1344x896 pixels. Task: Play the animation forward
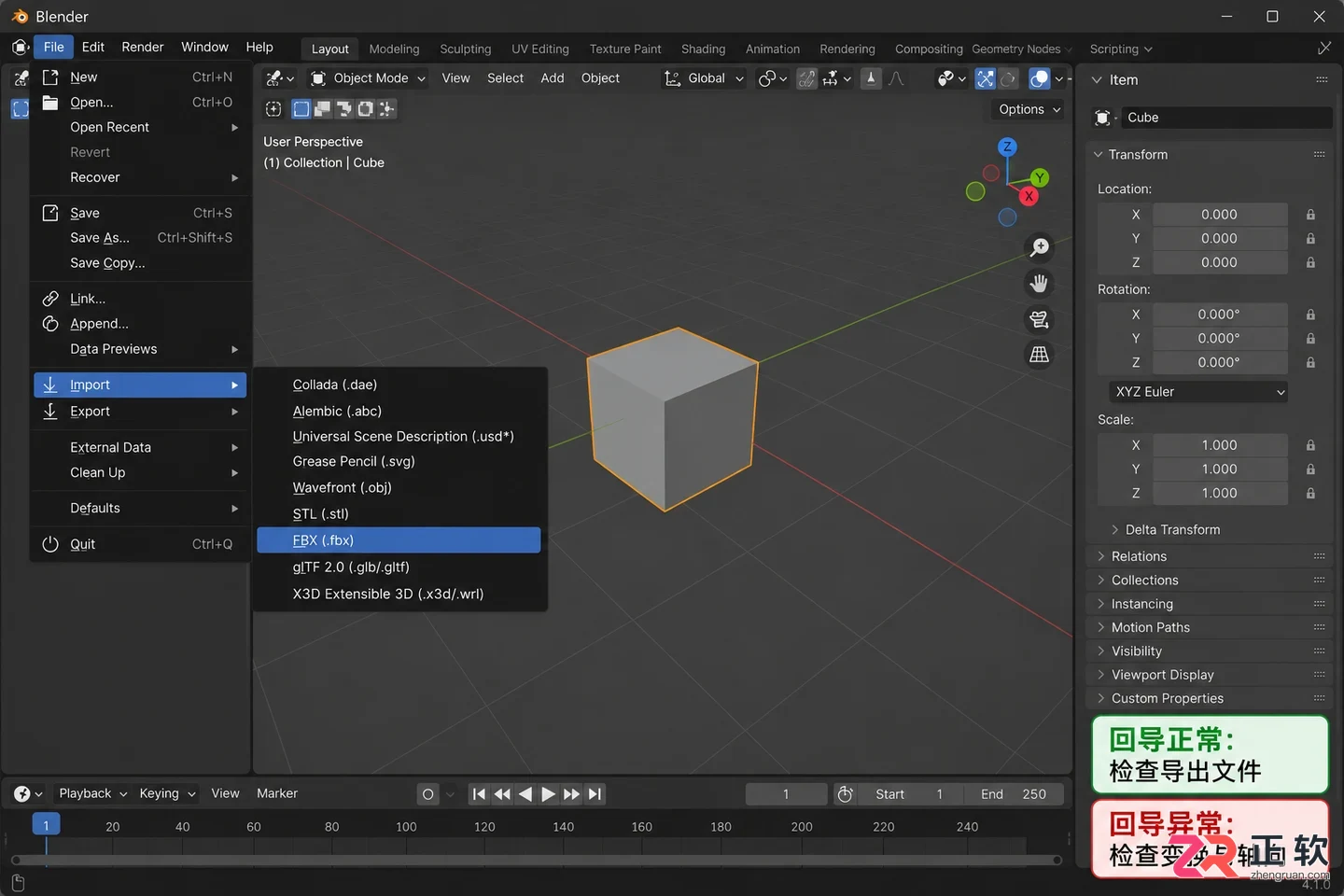548,794
